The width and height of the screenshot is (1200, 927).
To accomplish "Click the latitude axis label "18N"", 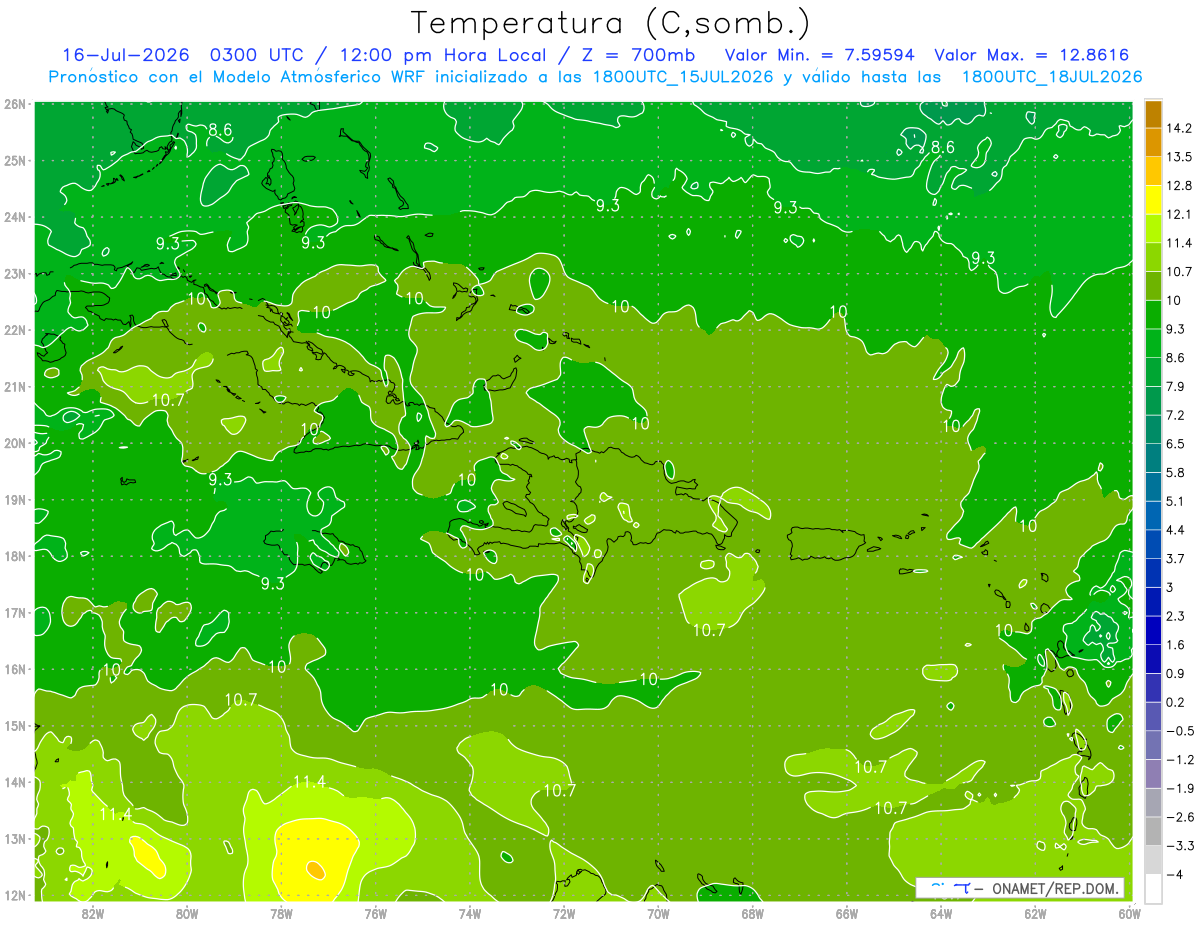I will coord(14,556).
